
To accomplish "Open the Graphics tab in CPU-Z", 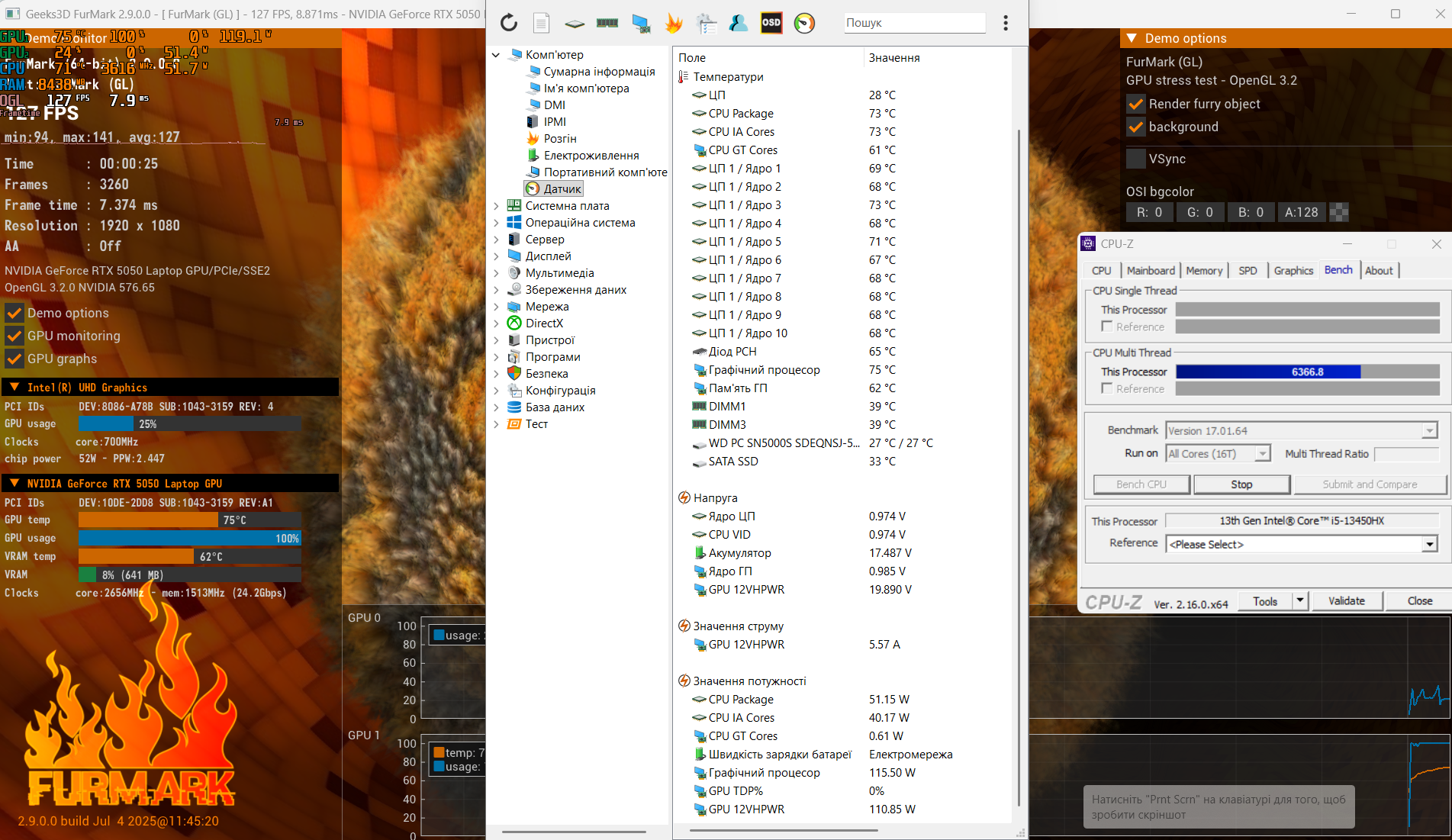I will click(1293, 271).
